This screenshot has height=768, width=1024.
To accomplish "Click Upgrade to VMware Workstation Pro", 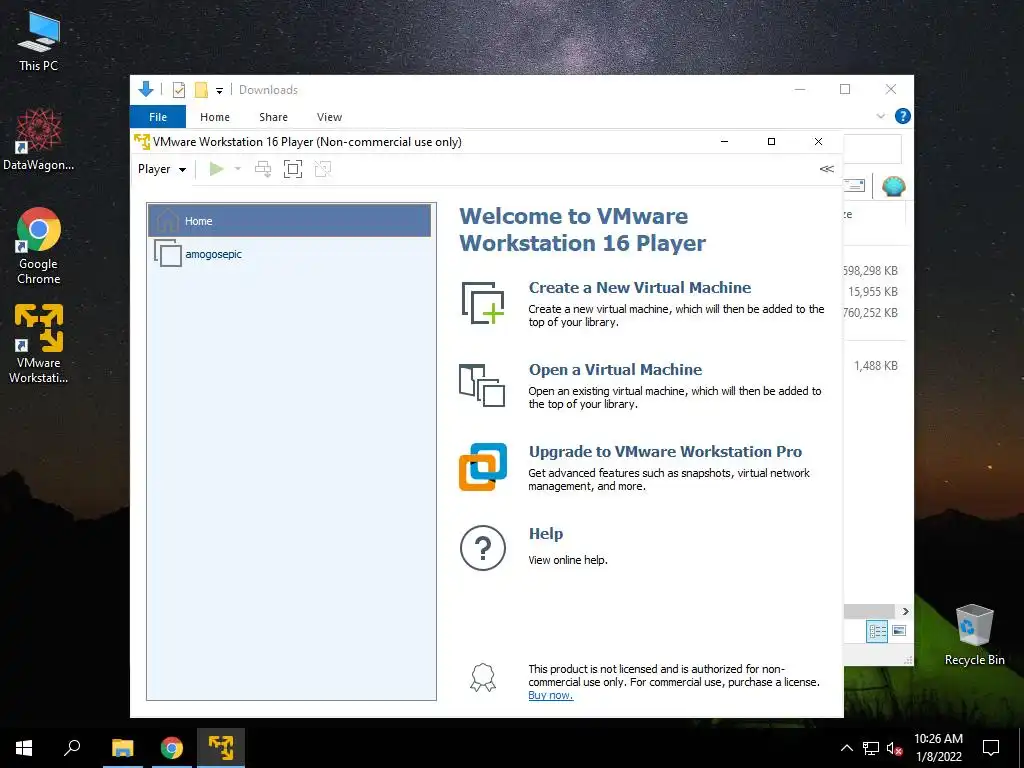I will click(665, 452).
